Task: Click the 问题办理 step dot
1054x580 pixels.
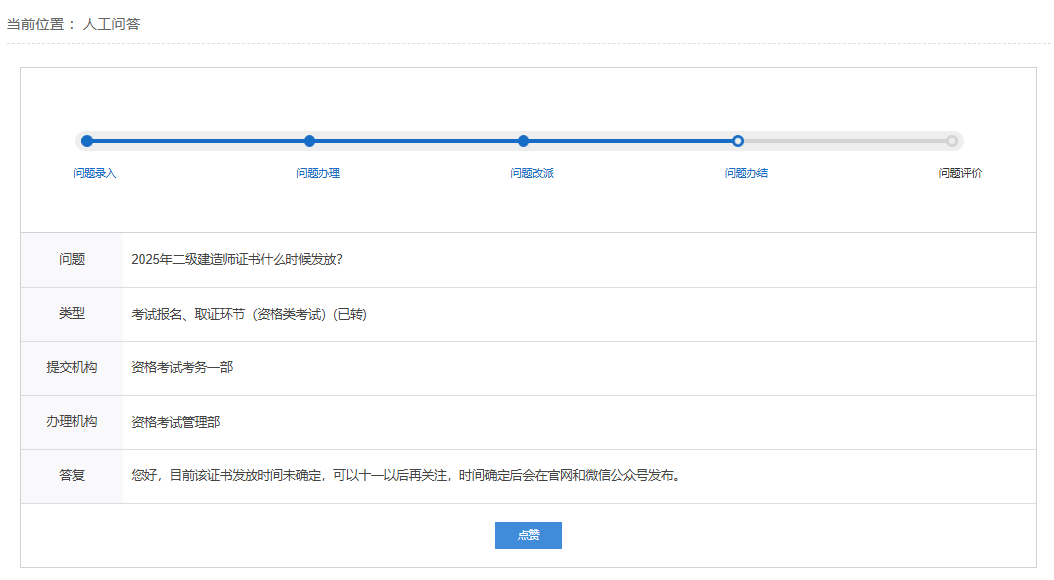Action: (x=310, y=141)
